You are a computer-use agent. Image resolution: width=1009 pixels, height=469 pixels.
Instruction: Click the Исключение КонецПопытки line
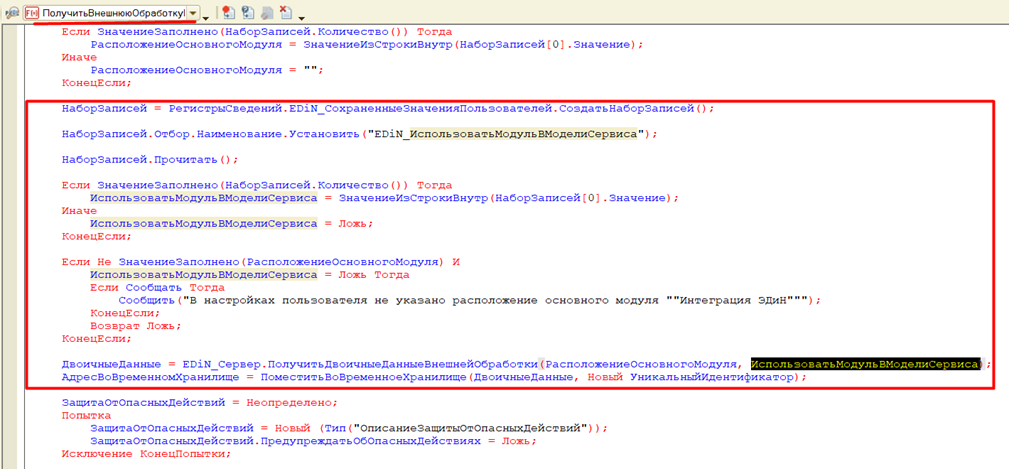coord(145,453)
